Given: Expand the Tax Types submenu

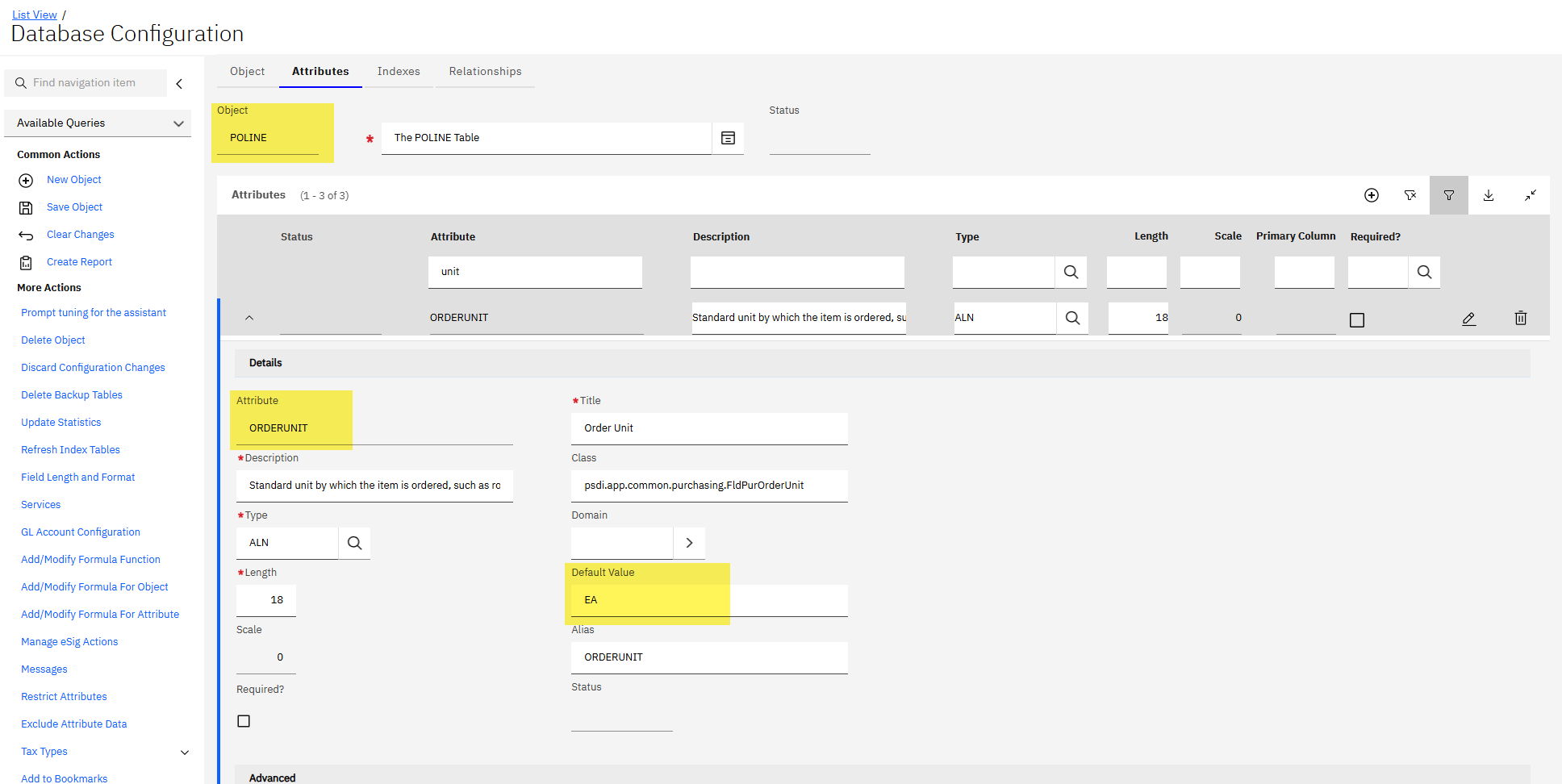Looking at the screenshot, I should [x=185, y=753].
